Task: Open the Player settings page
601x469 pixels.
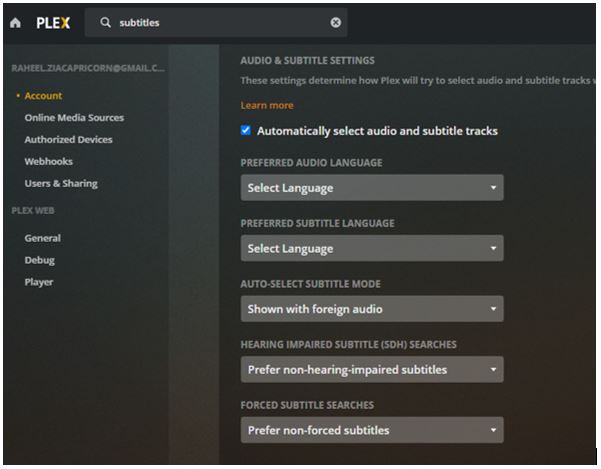Action: pos(39,282)
